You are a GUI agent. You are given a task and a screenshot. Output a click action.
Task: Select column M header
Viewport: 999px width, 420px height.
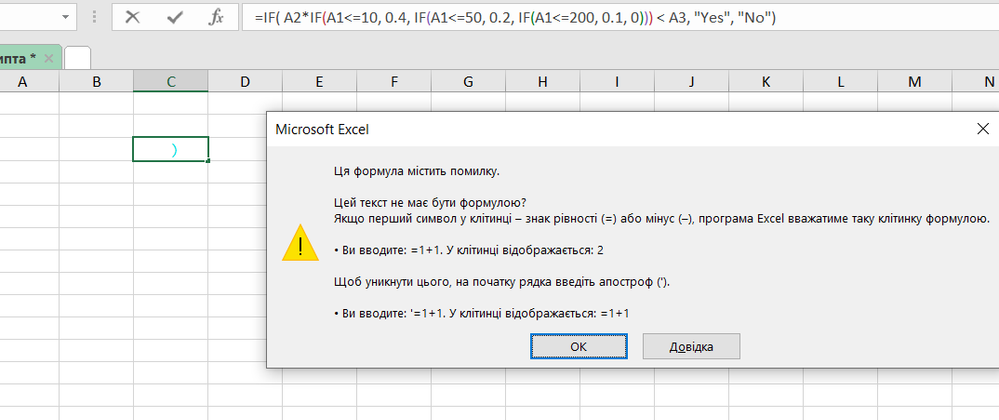tap(915, 82)
